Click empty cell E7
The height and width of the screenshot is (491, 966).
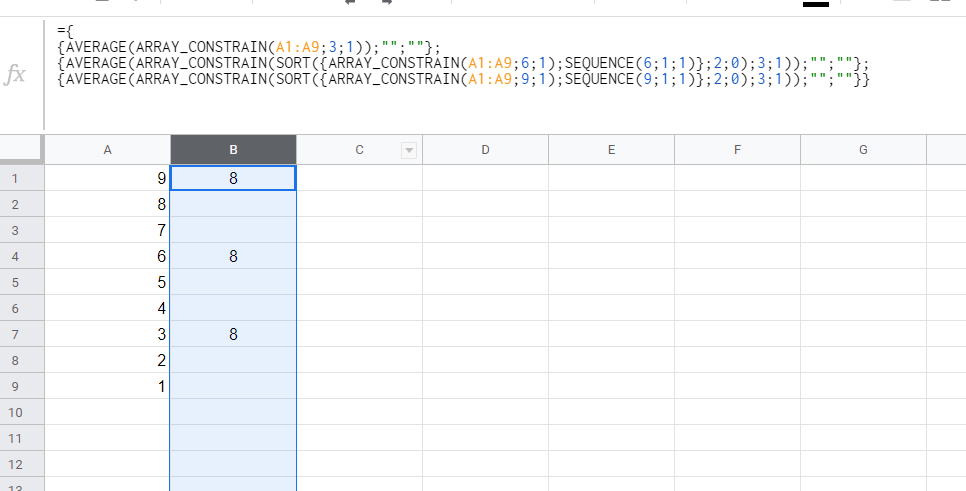click(611, 334)
